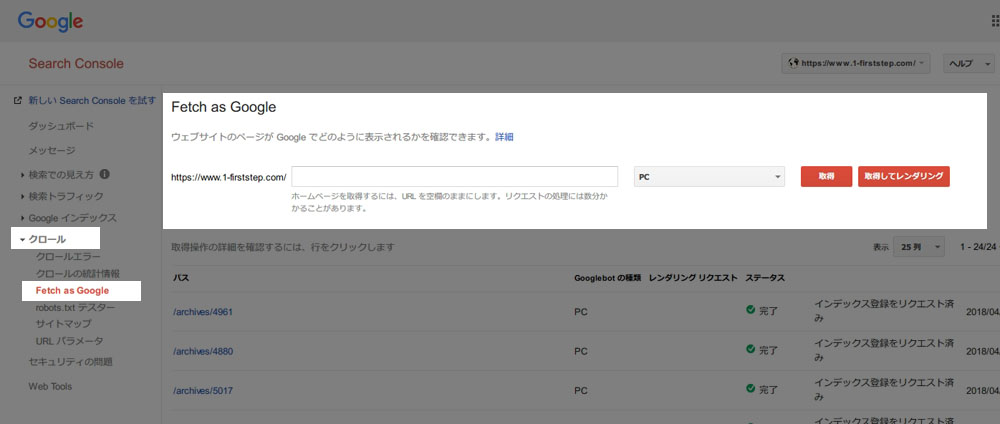Click the green 完了 check icon for /archives/4961
Viewport: 1000px width, 424px height.
coord(751,310)
